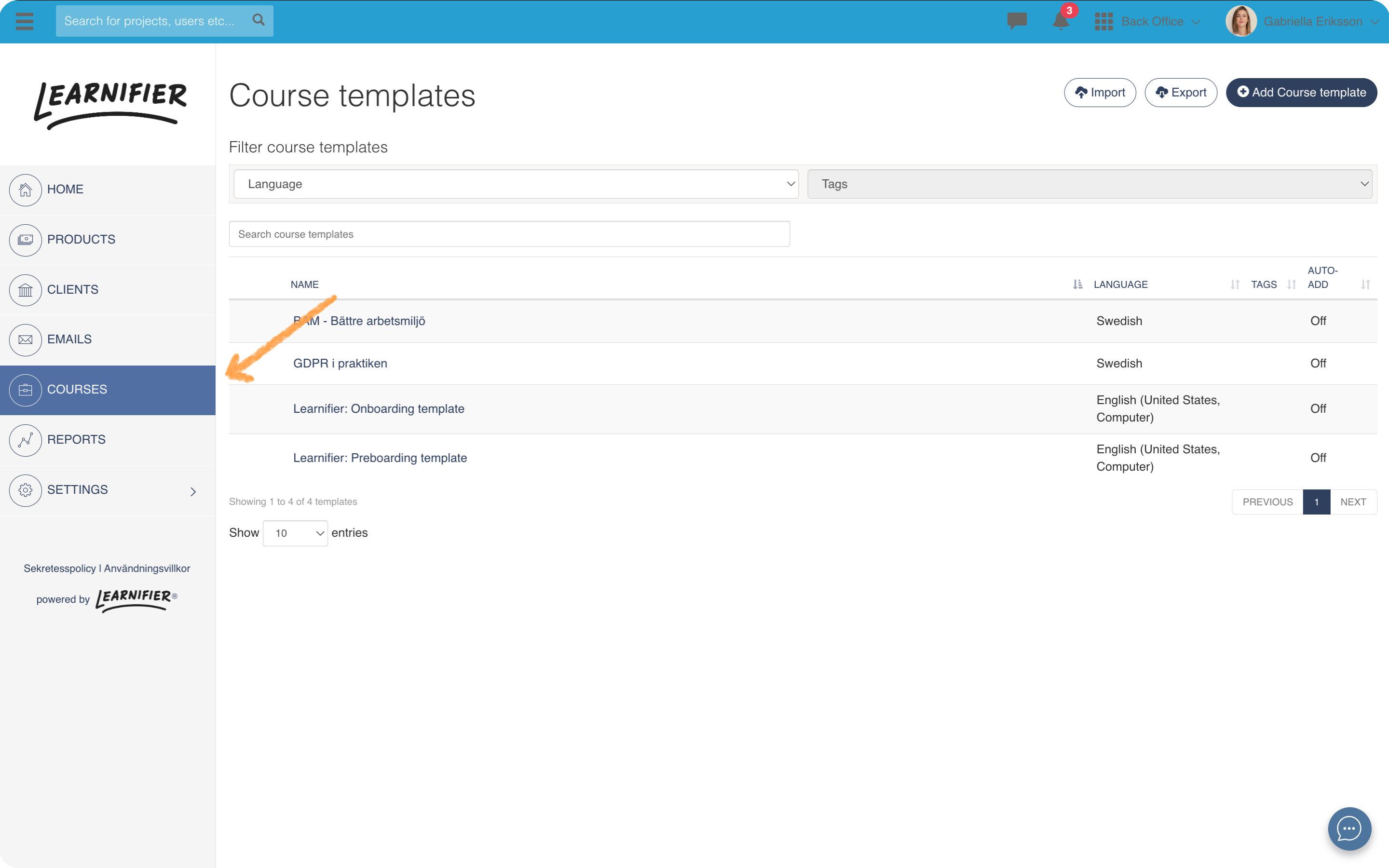Click Off auto-add for BAM row
Viewport: 1389px width, 868px height.
1318,321
